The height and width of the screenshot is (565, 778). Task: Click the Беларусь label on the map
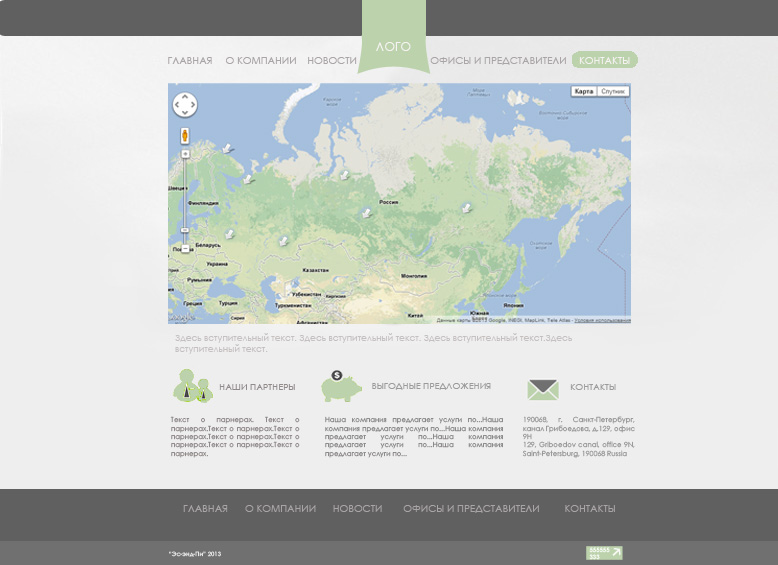pos(207,245)
